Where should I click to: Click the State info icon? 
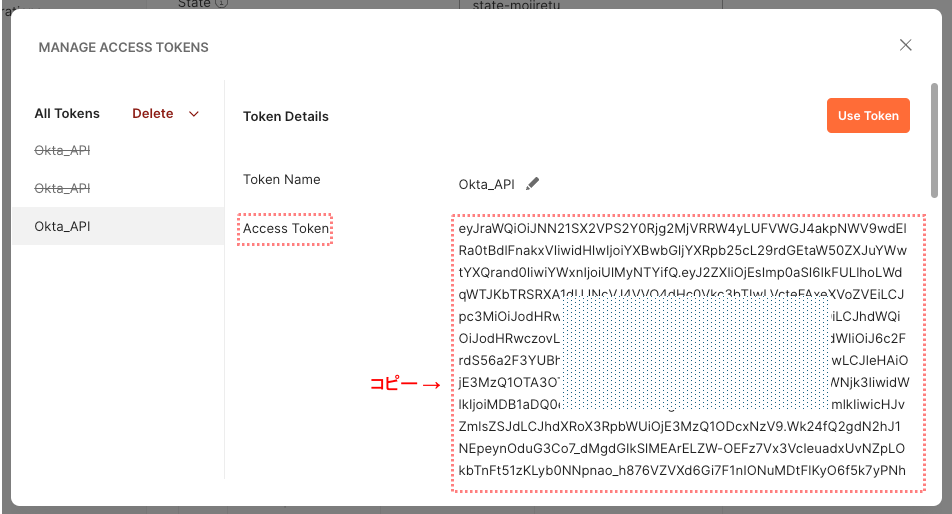pyautogui.click(x=221, y=3)
